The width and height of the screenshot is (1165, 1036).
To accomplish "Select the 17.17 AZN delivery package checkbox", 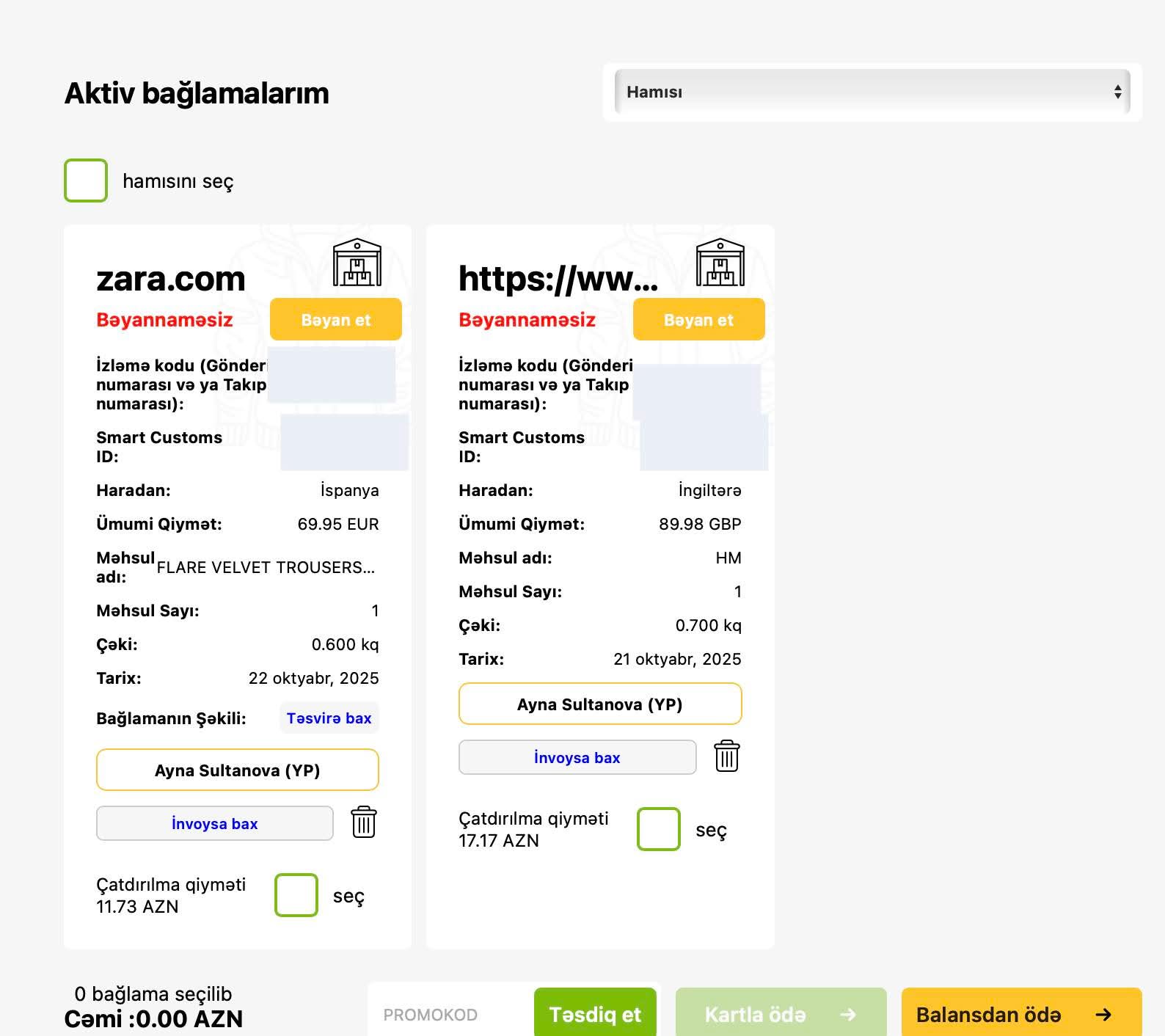I will tap(659, 829).
